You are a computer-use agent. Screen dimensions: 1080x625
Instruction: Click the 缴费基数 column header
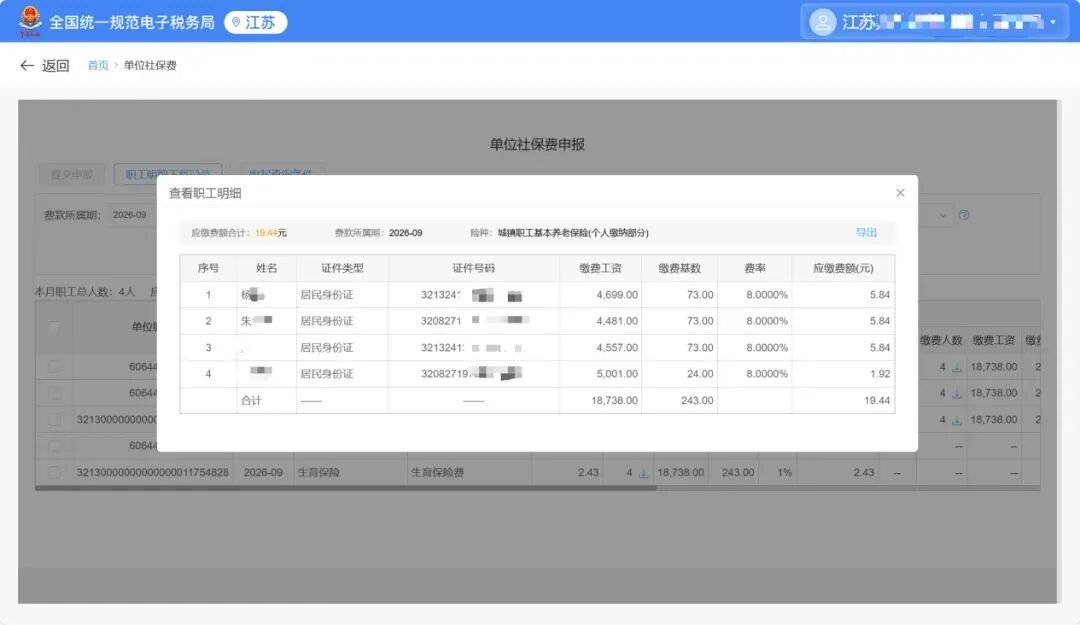click(679, 268)
